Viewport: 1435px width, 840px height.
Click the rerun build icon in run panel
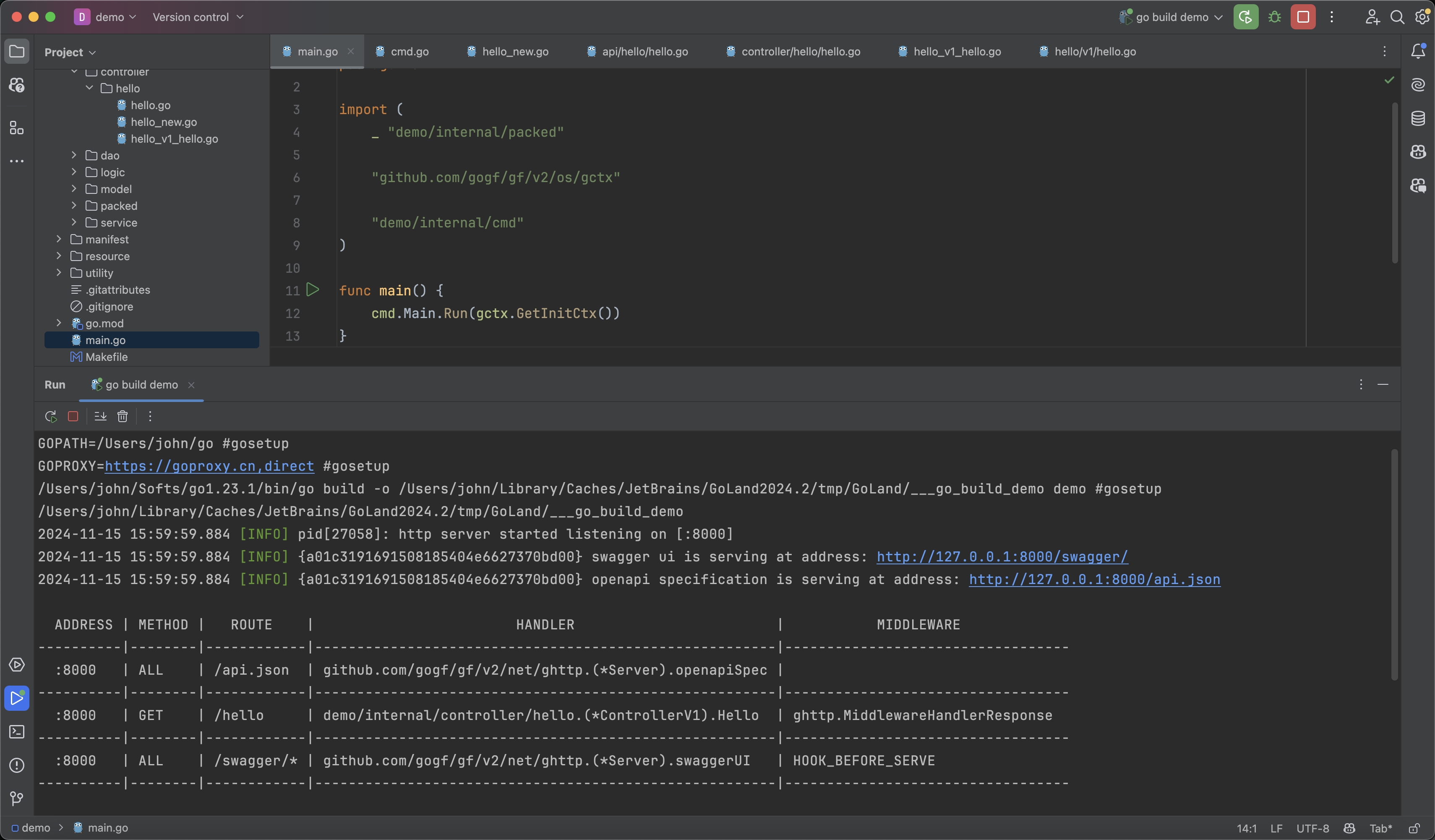50,414
